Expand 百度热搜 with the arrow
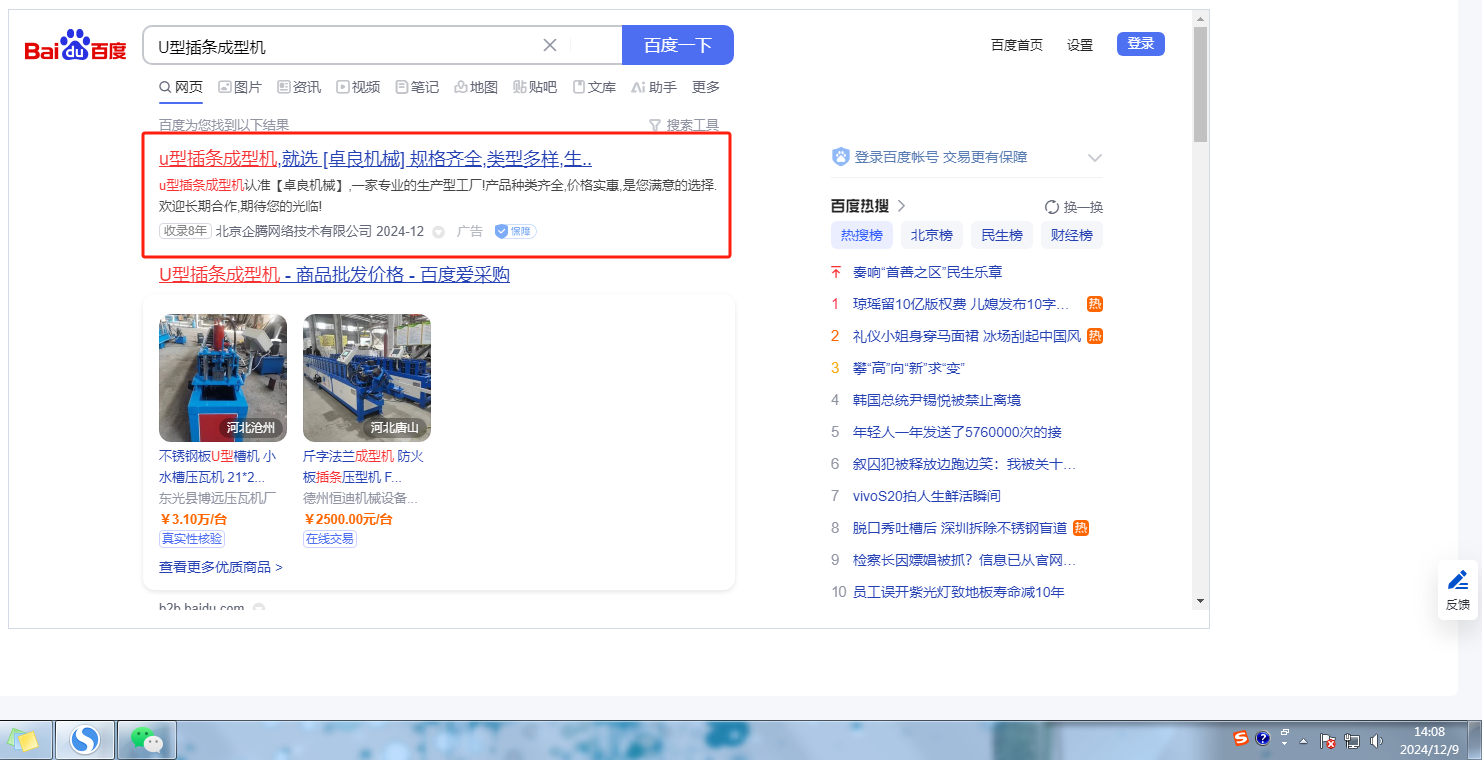The width and height of the screenshot is (1482, 760). [901, 206]
